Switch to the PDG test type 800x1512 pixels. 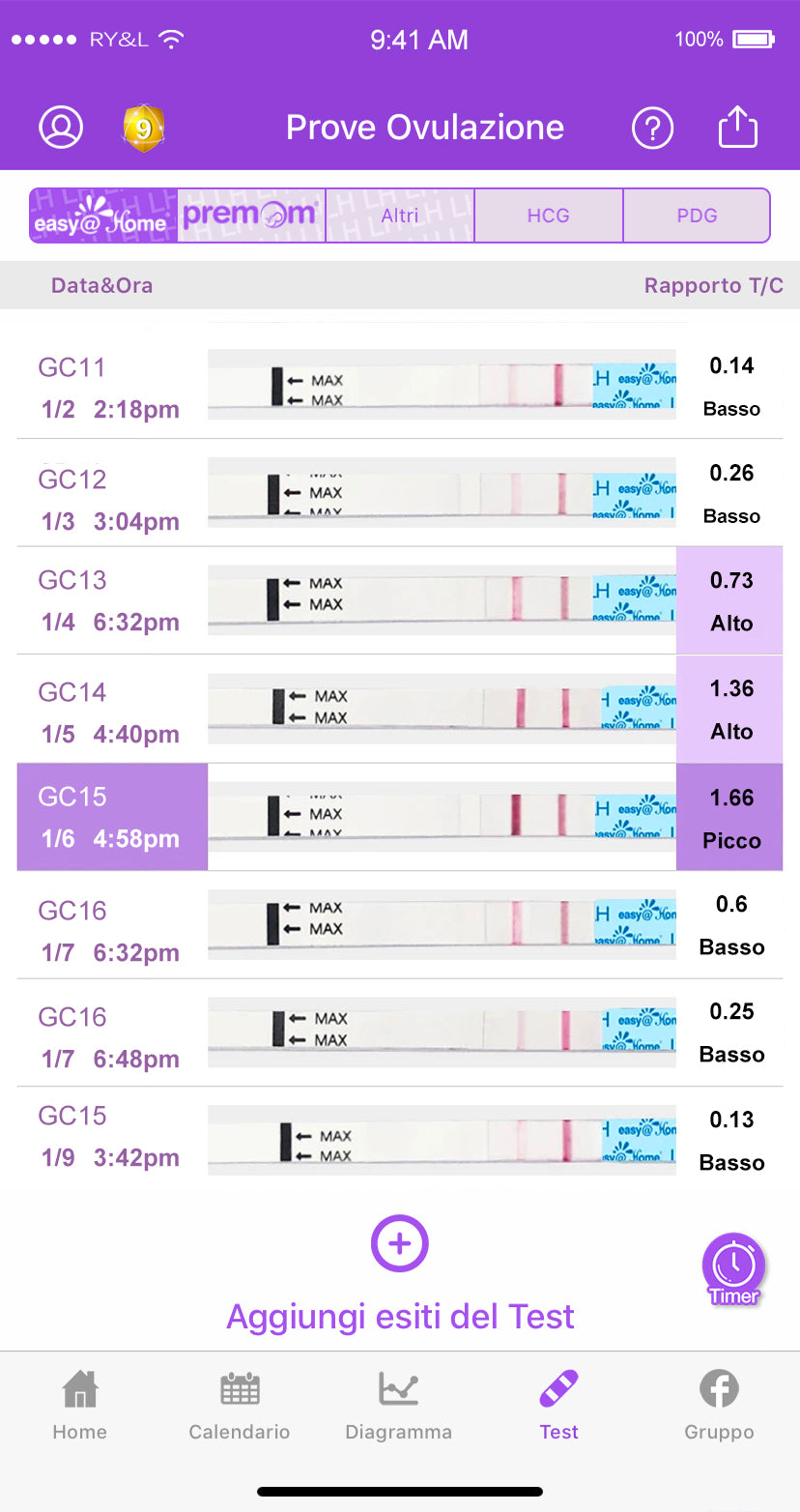(697, 216)
